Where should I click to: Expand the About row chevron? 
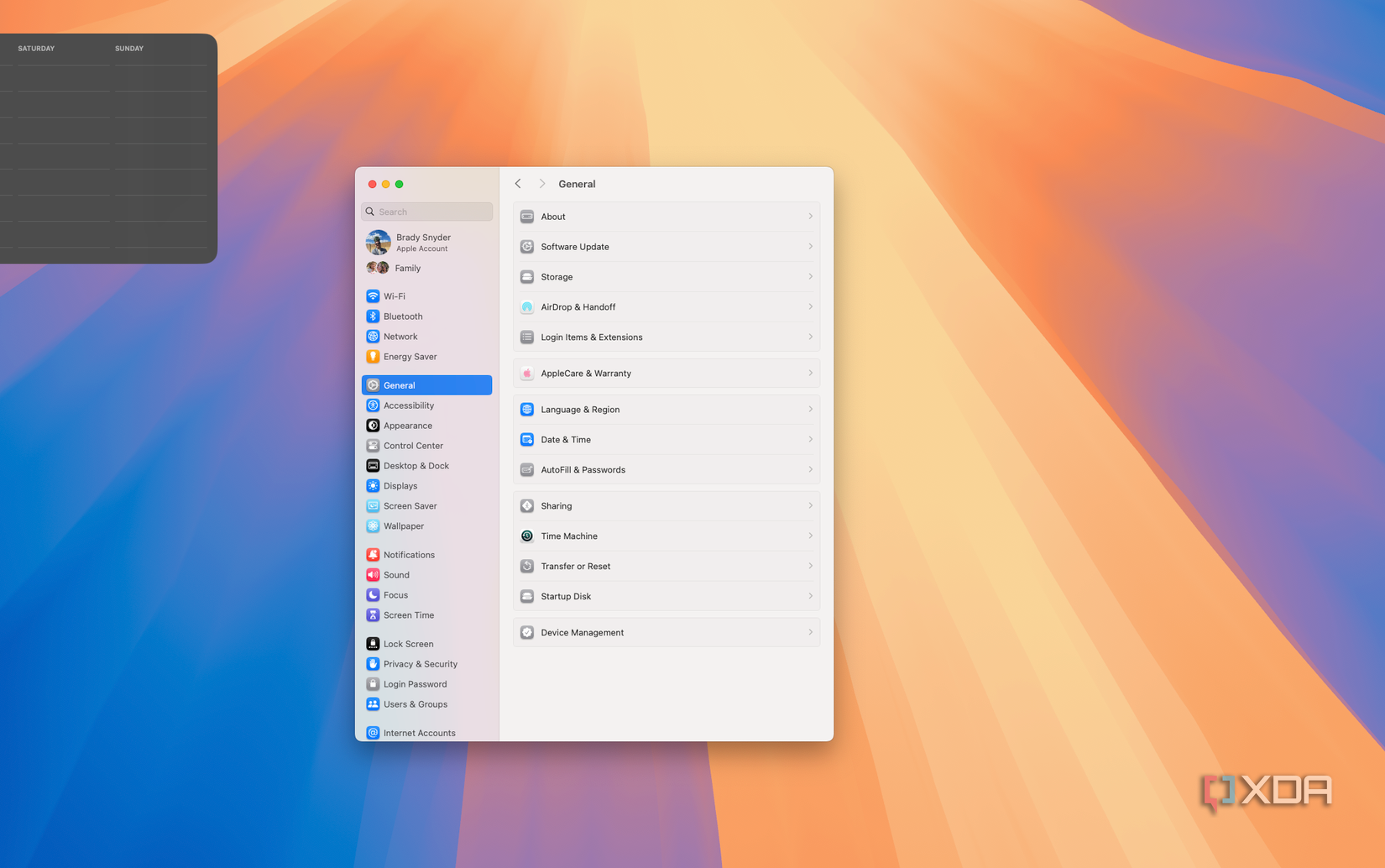pos(810,217)
